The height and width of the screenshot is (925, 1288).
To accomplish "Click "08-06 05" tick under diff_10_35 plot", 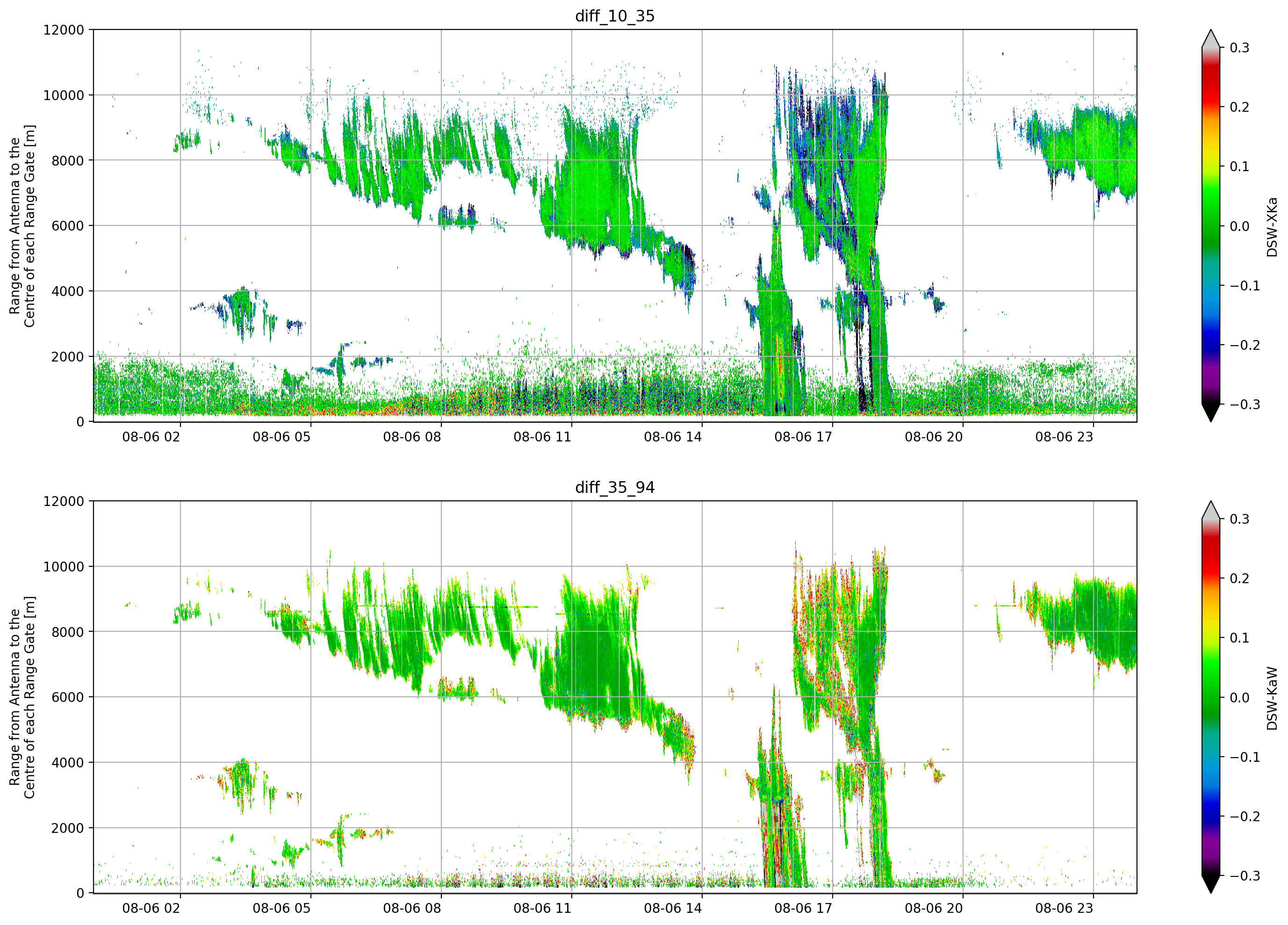I will click(282, 437).
